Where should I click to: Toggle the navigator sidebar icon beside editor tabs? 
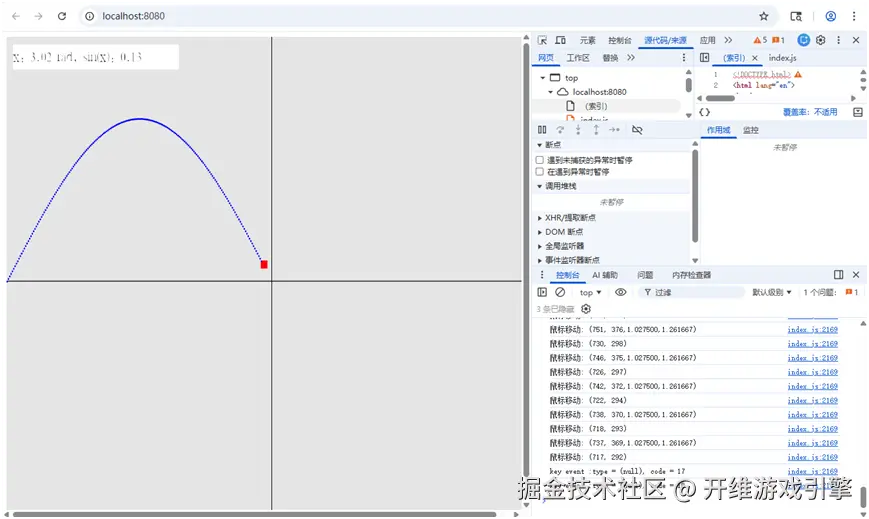(x=704, y=58)
